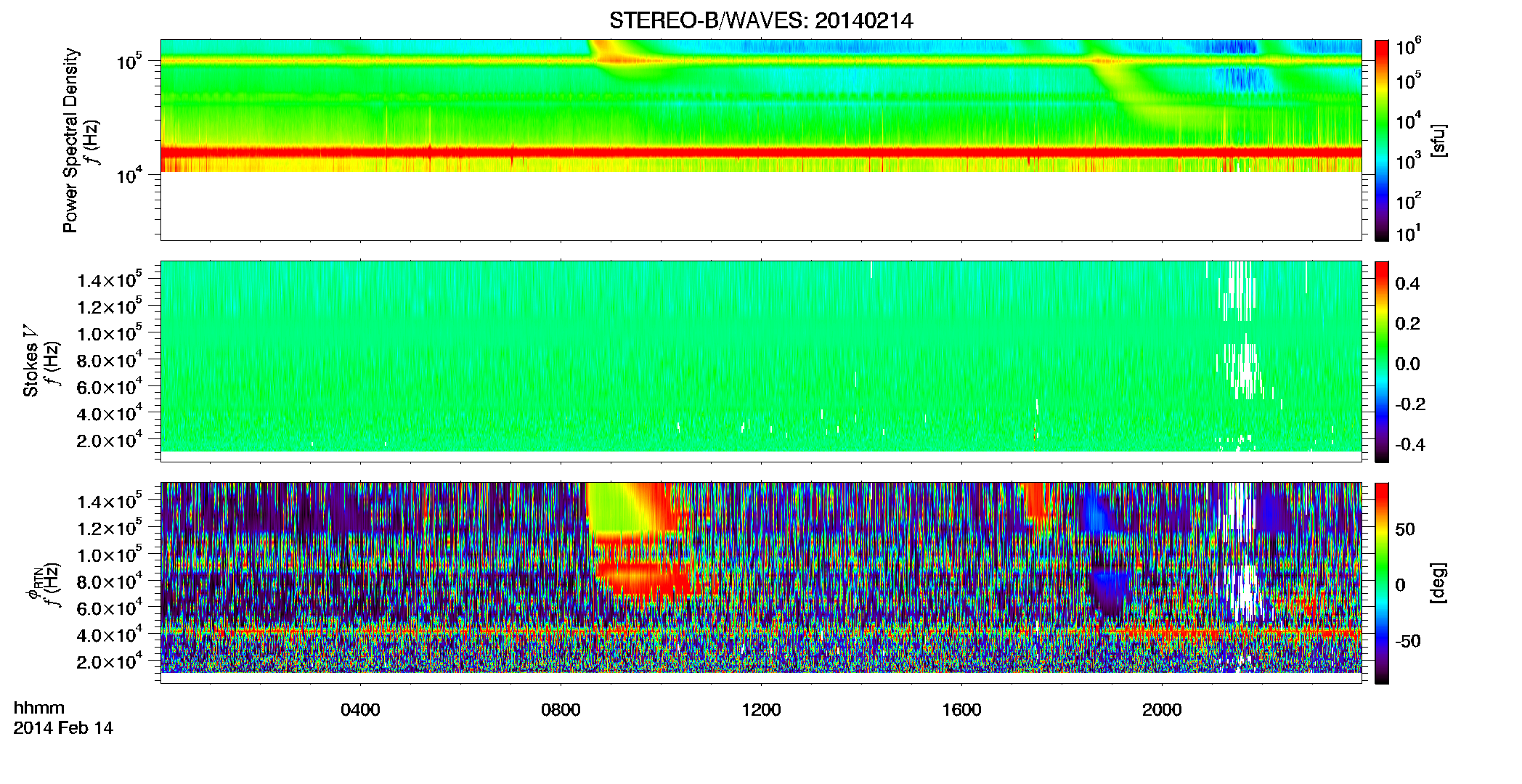Image resolution: width=1522 pixels, height=784 pixels.
Task: Click the phi RTN degree colorbar
Action: click(1382, 583)
